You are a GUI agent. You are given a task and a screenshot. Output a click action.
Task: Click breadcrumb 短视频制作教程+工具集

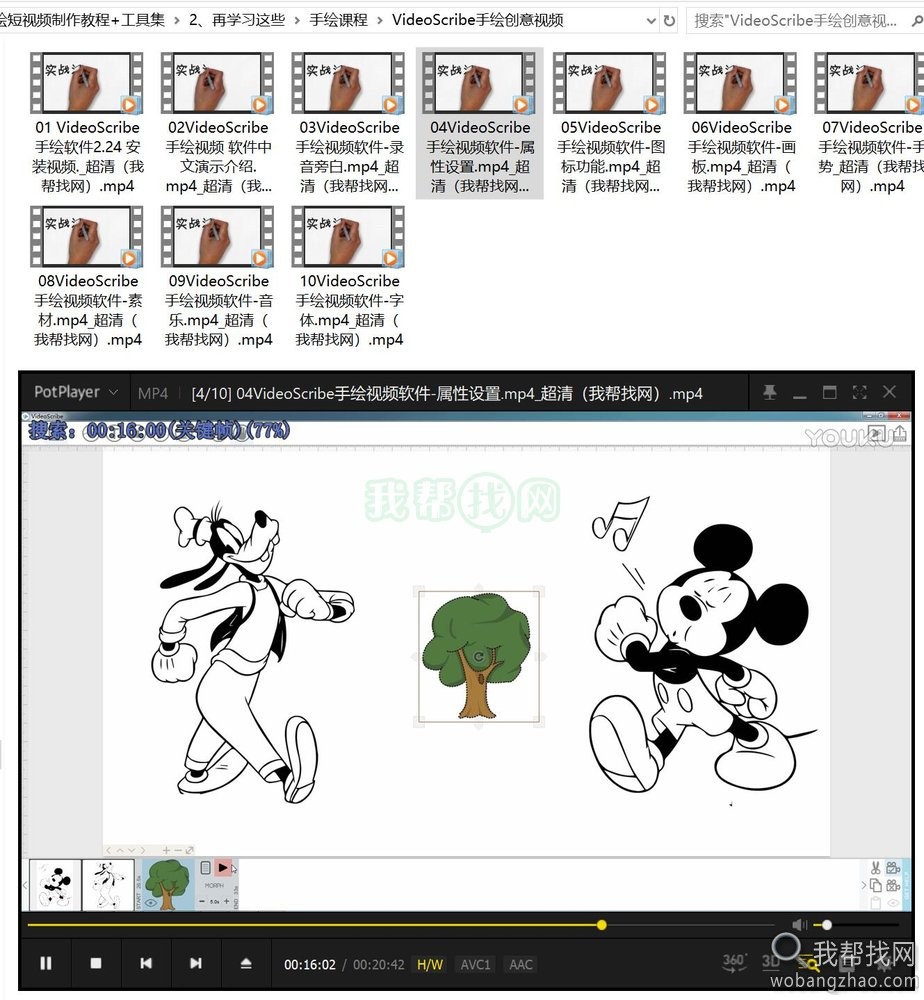pyautogui.click(x=82, y=20)
